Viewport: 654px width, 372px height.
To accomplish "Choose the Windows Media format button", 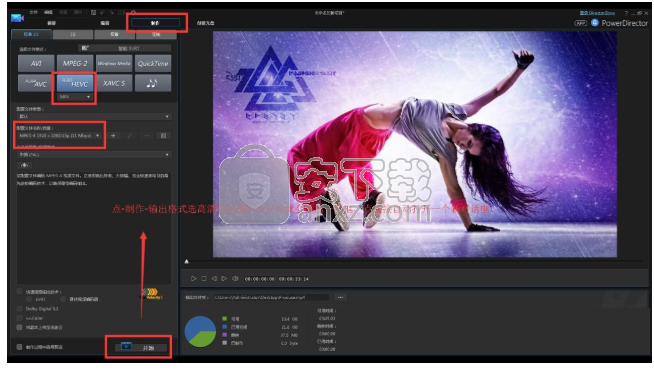I will click(114, 63).
